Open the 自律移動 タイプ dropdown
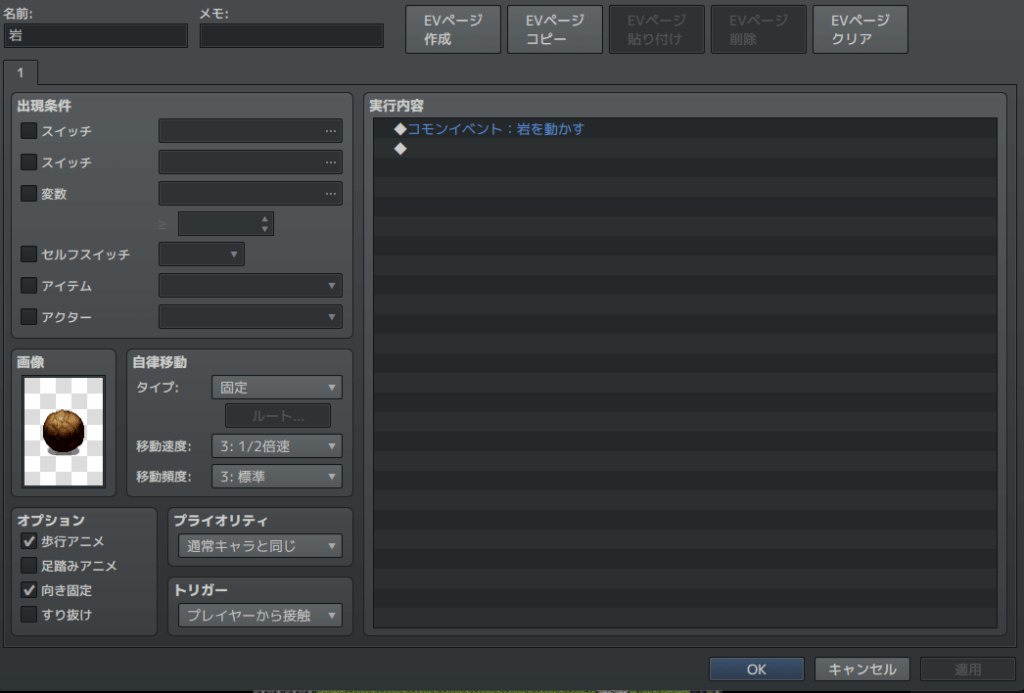1024x693 pixels. click(x=276, y=387)
